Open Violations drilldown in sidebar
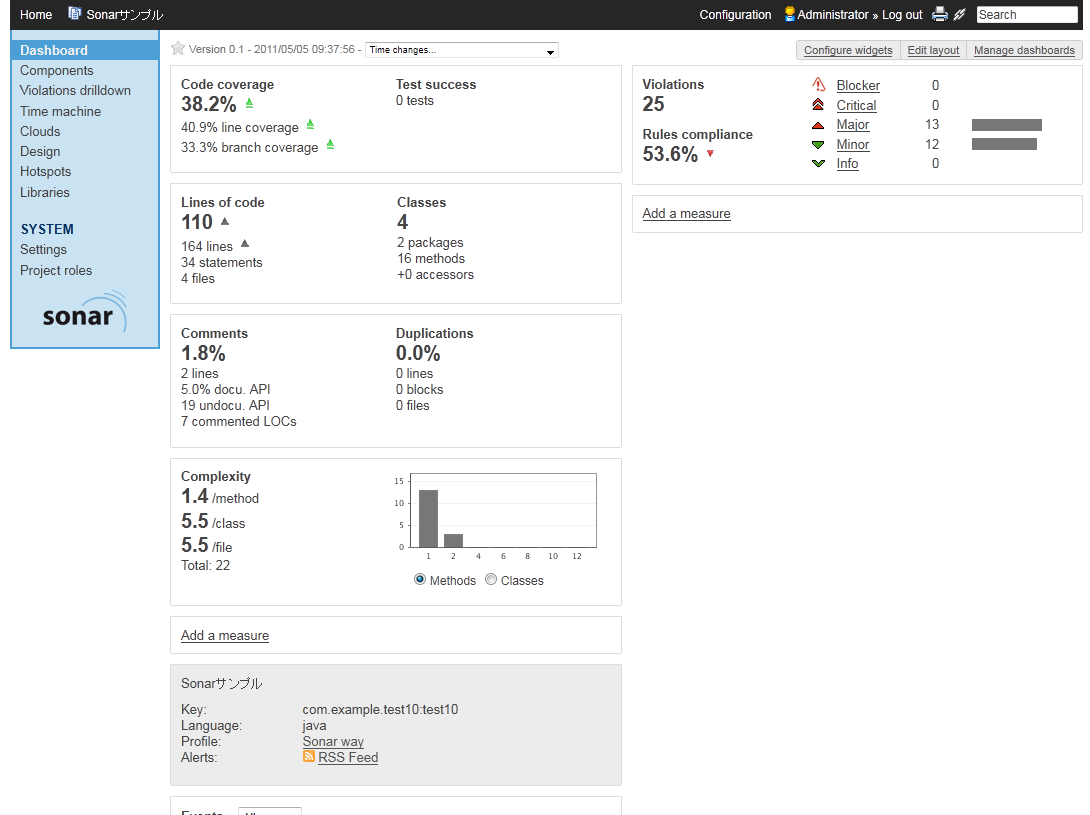 75,90
